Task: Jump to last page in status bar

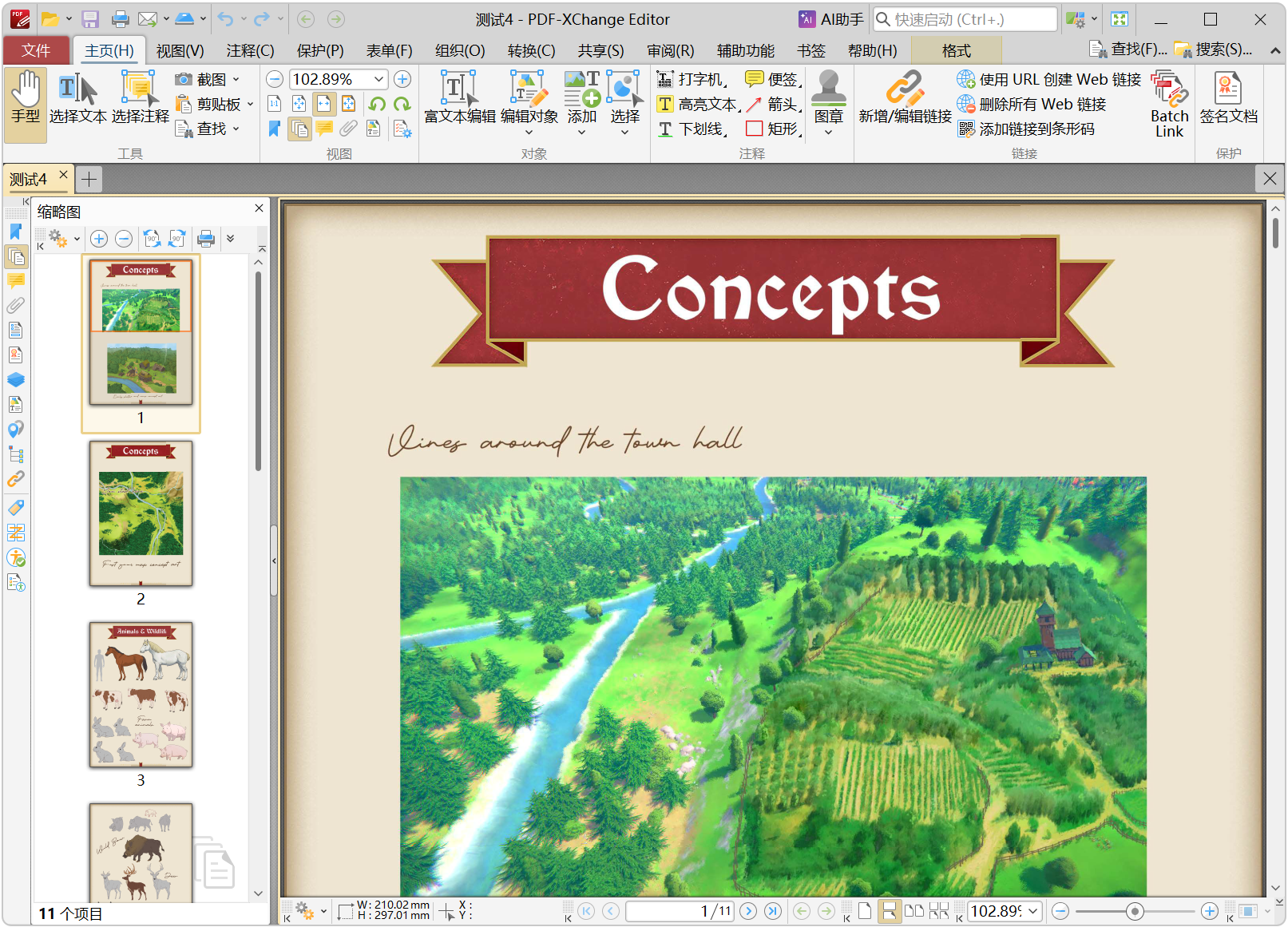Action: (x=773, y=911)
